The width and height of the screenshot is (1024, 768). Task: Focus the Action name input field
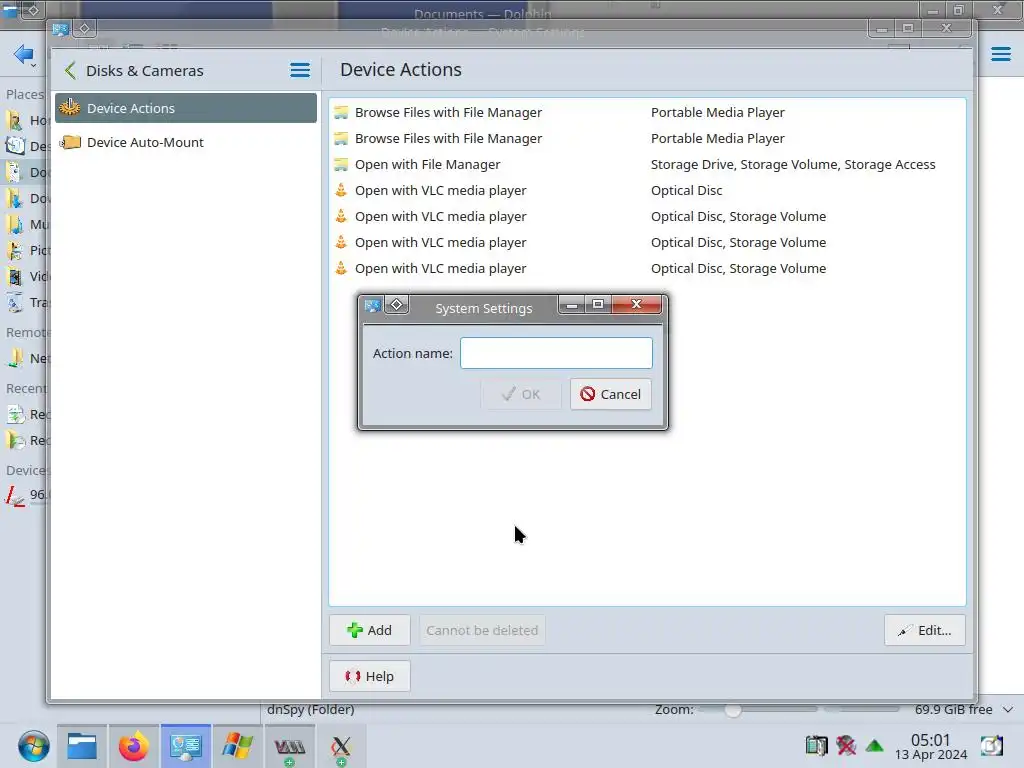(x=556, y=353)
